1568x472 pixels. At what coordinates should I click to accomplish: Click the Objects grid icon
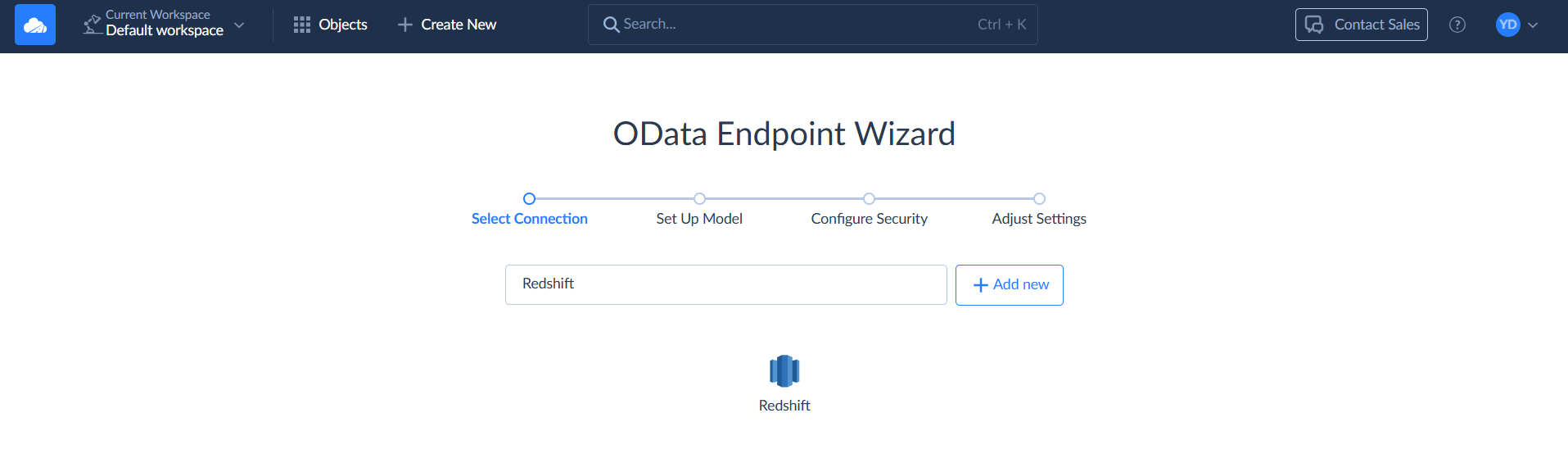[x=302, y=25]
